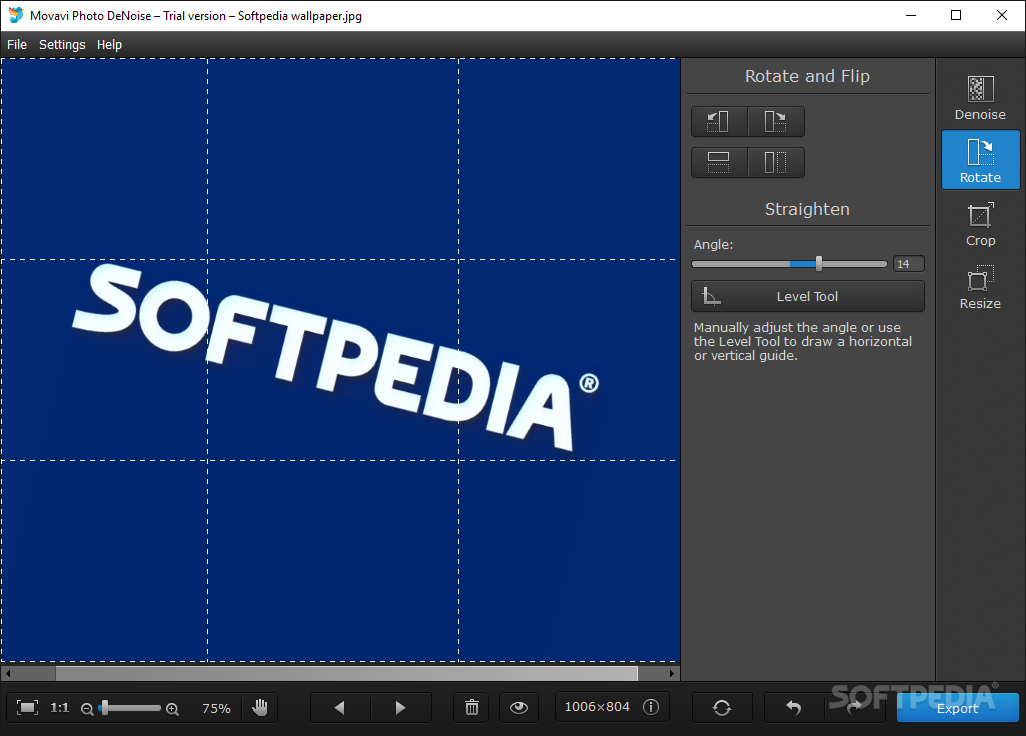Click the scrollbar right arrow
Image resolution: width=1026 pixels, height=736 pixels.
[x=671, y=673]
